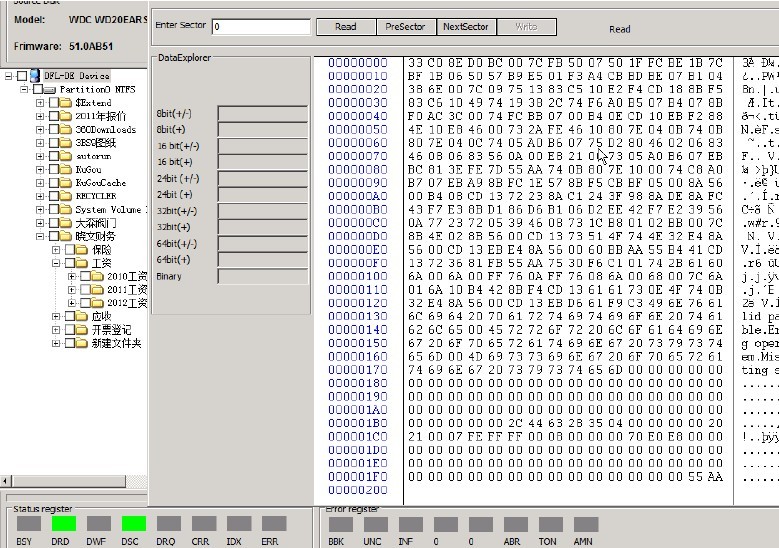Screen dimensions: 779x548
Task: Collapse the 工资 folder node
Action: coord(56,263)
